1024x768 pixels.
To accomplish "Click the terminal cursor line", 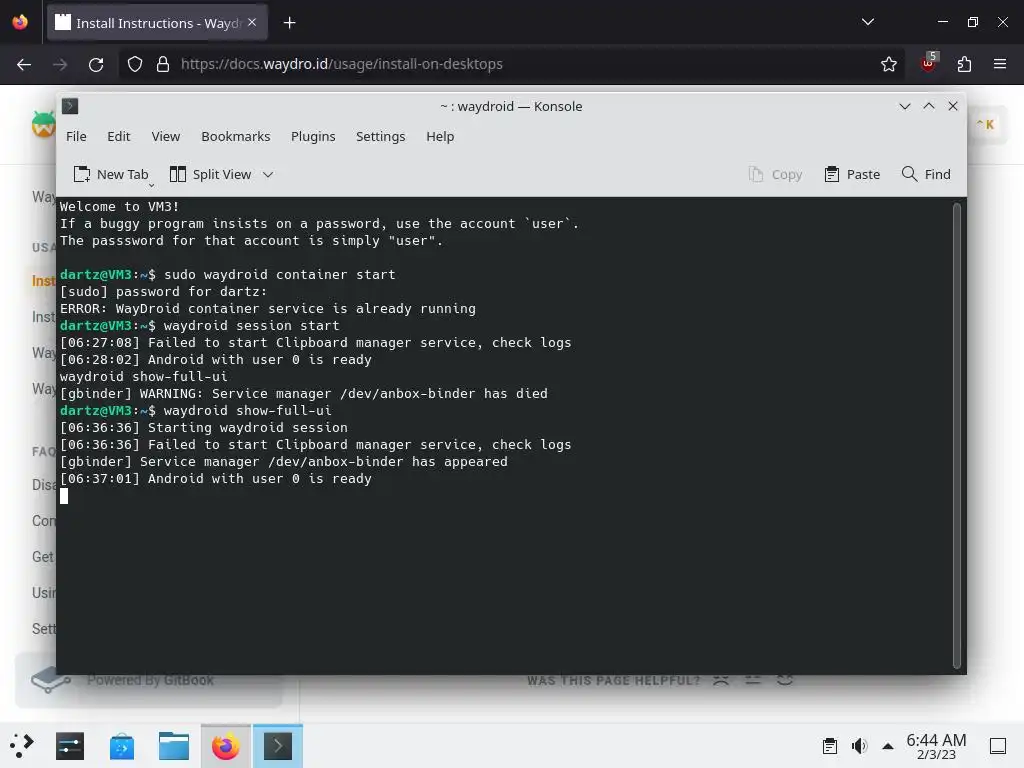I will tap(64, 496).
